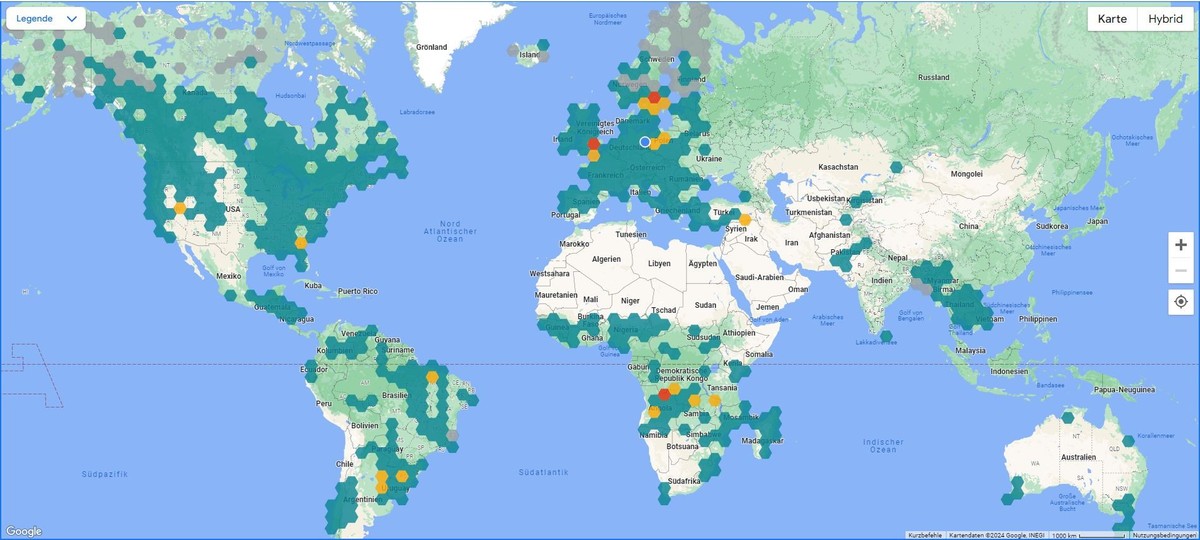1200x540 pixels.
Task: Open the Nutzungsbedingungen link
Action: point(1165,535)
